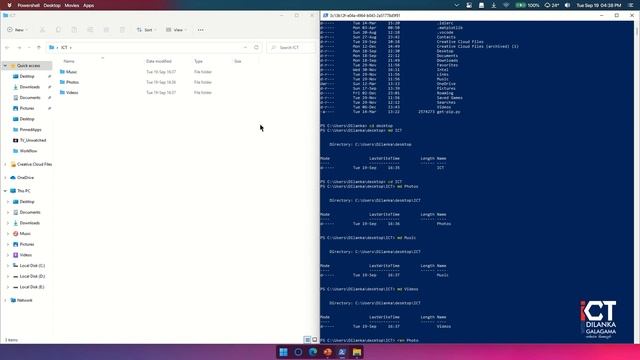Go up one folder level
The width and height of the screenshot is (640, 360).
(39, 48)
